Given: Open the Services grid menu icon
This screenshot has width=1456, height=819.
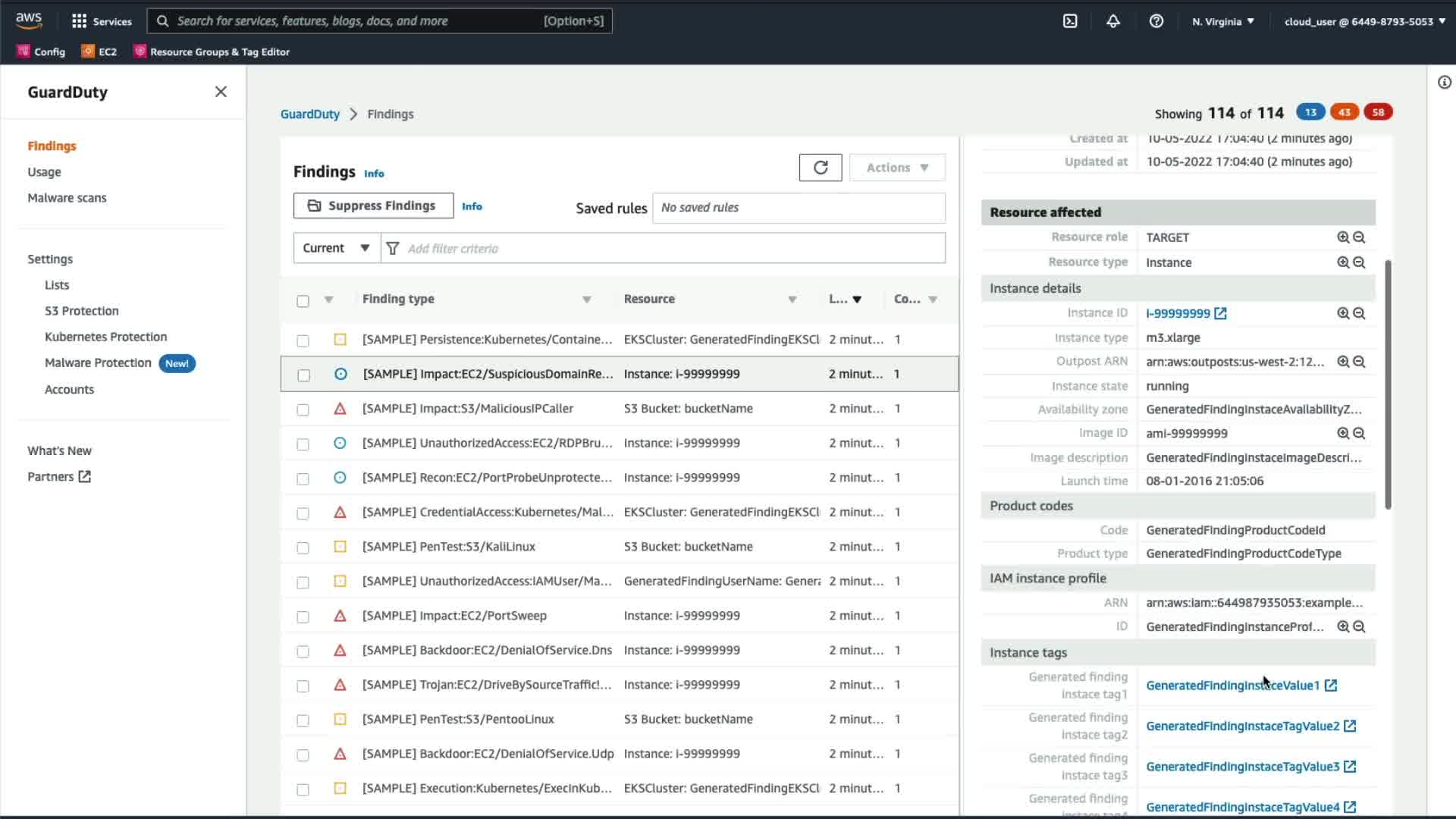Looking at the screenshot, I should 79,21.
